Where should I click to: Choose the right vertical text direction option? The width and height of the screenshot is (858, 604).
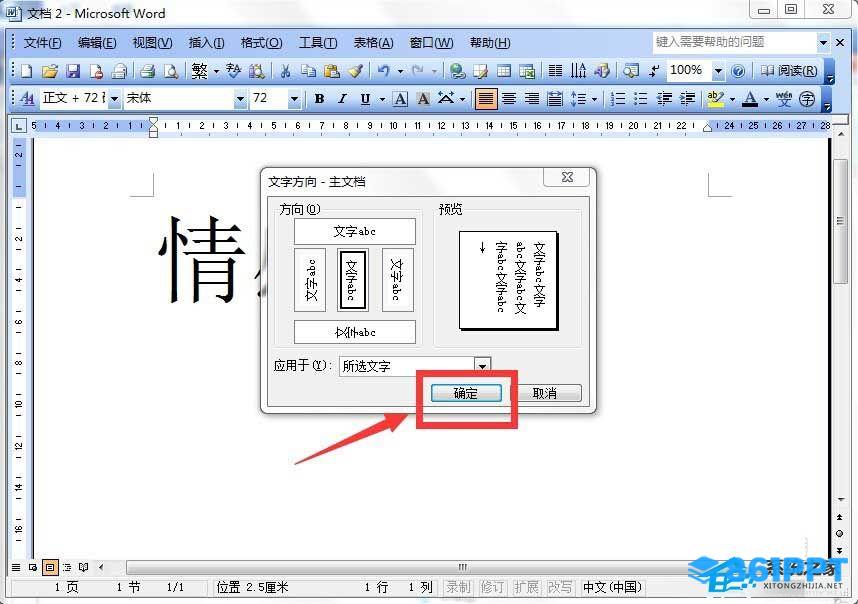point(397,280)
